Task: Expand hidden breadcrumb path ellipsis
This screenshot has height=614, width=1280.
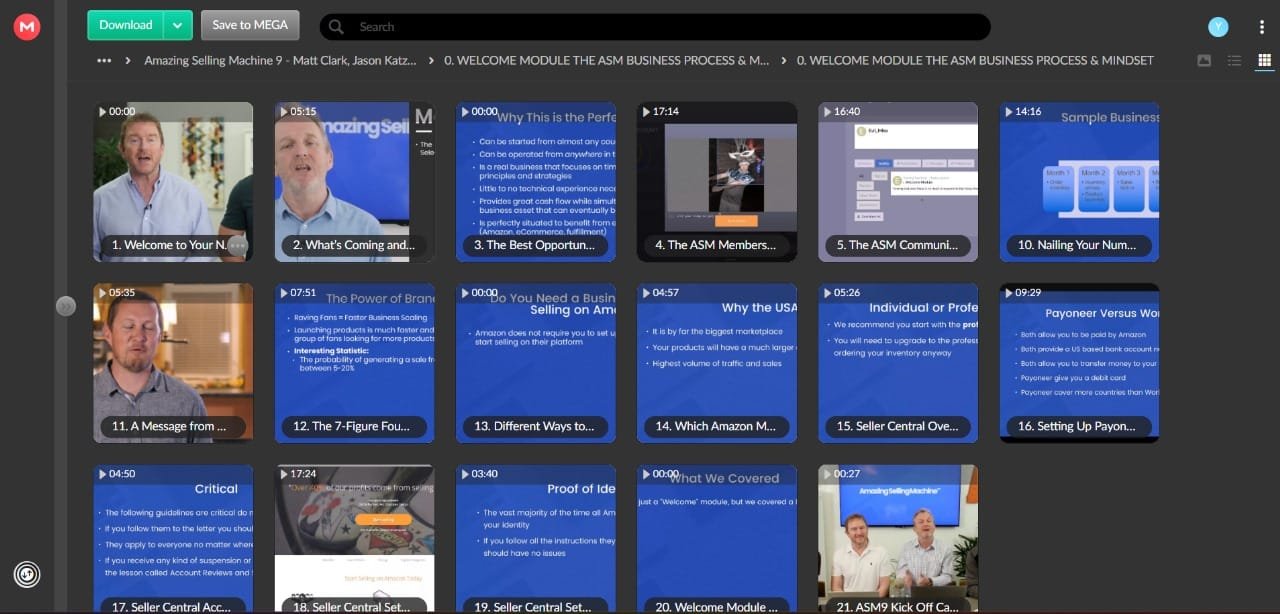Action: 104,61
